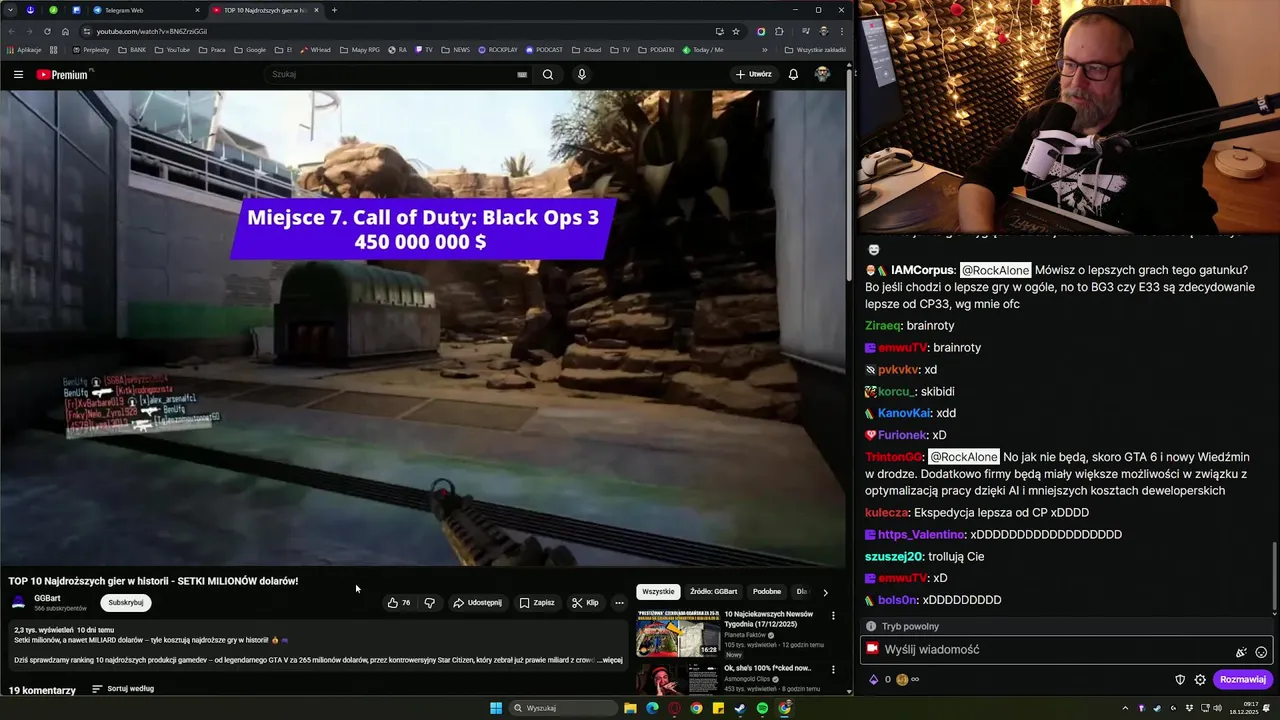
Task: Open the Wszystkie zakładki bookmarks folder
Action: point(815,50)
